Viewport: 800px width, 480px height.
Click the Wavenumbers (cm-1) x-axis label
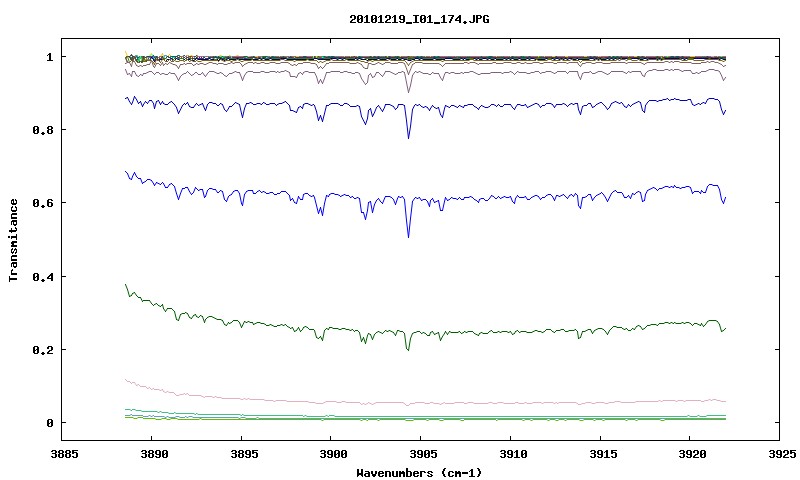(x=419, y=473)
